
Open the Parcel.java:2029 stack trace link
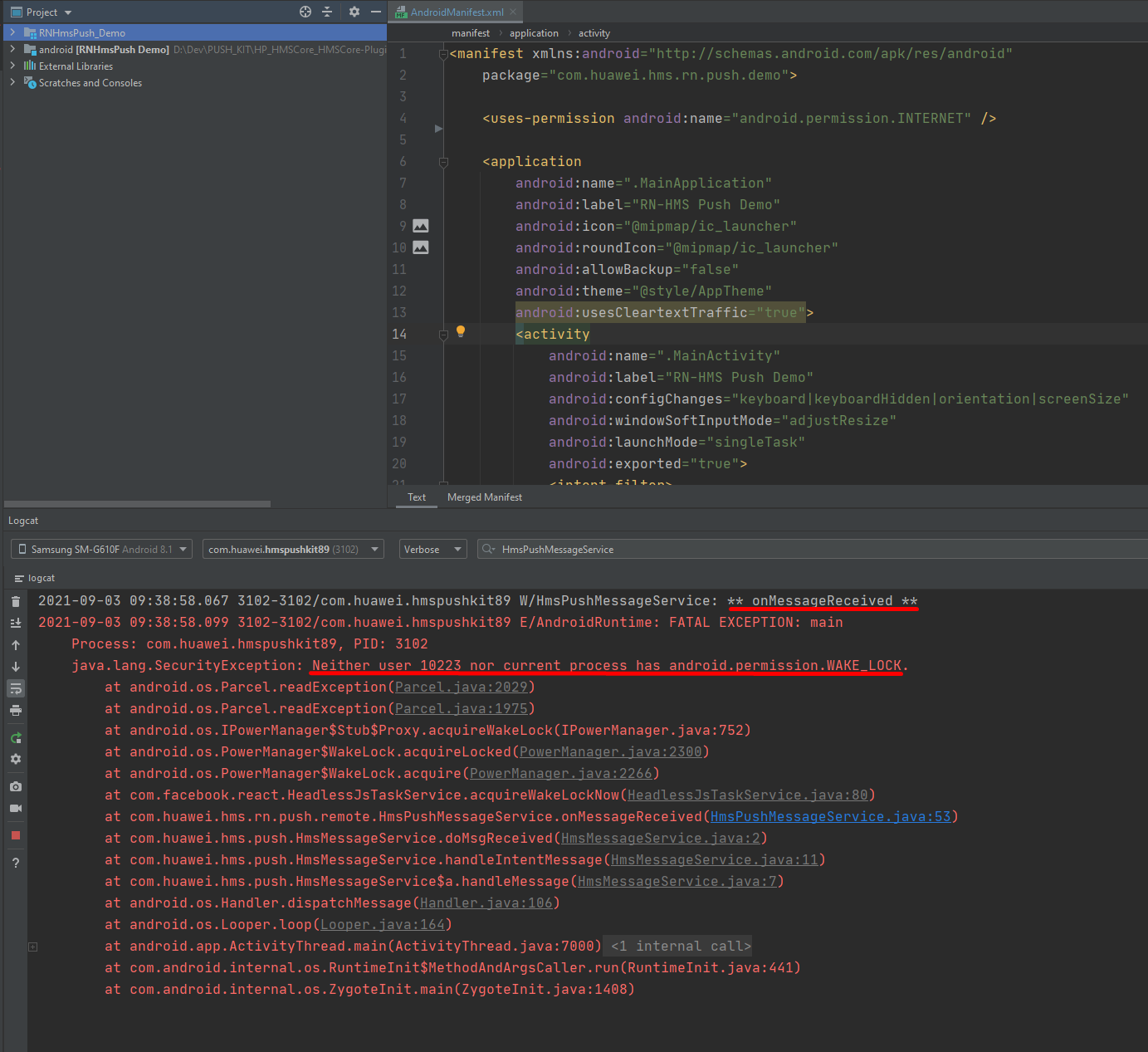click(462, 687)
